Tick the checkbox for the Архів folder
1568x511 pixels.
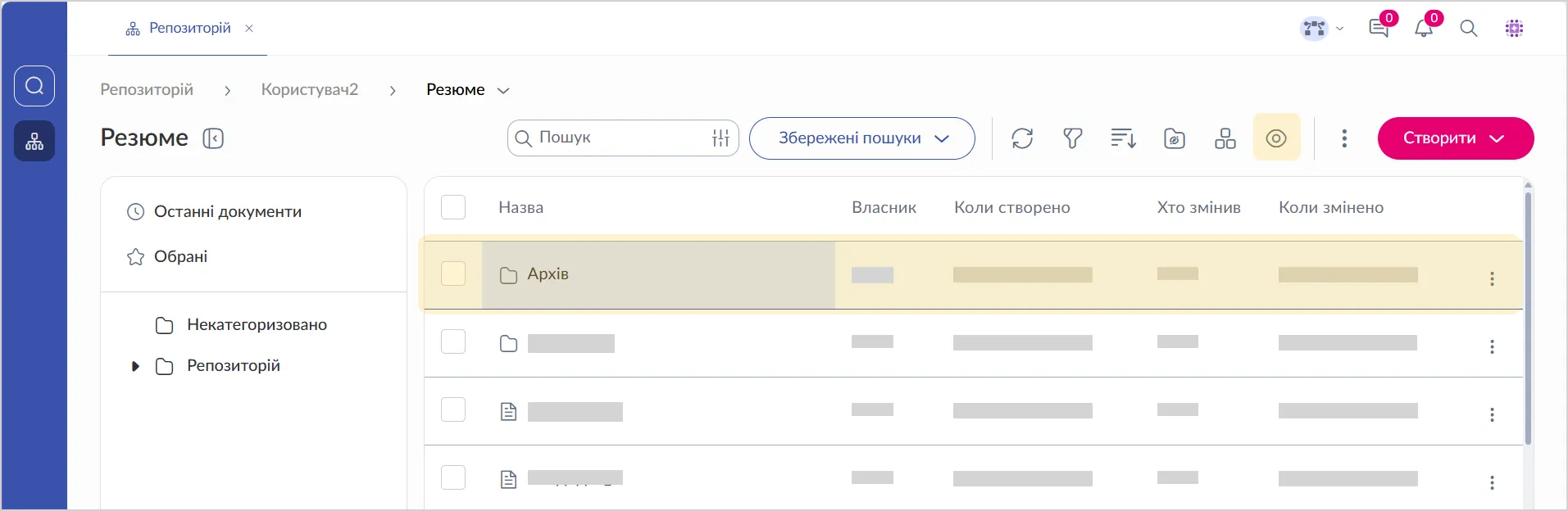453,274
